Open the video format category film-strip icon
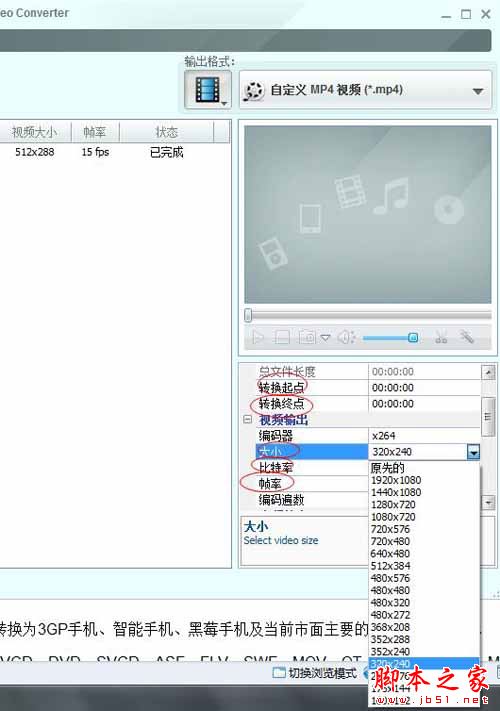The height and width of the screenshot is (711, 500). click(x=208, y=89)
